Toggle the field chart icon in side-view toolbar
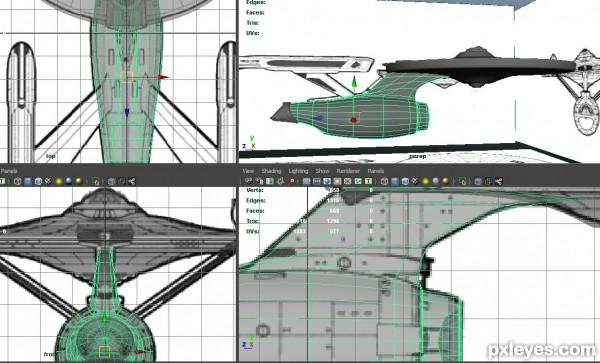The image size is (600, 363). point(347,181)
